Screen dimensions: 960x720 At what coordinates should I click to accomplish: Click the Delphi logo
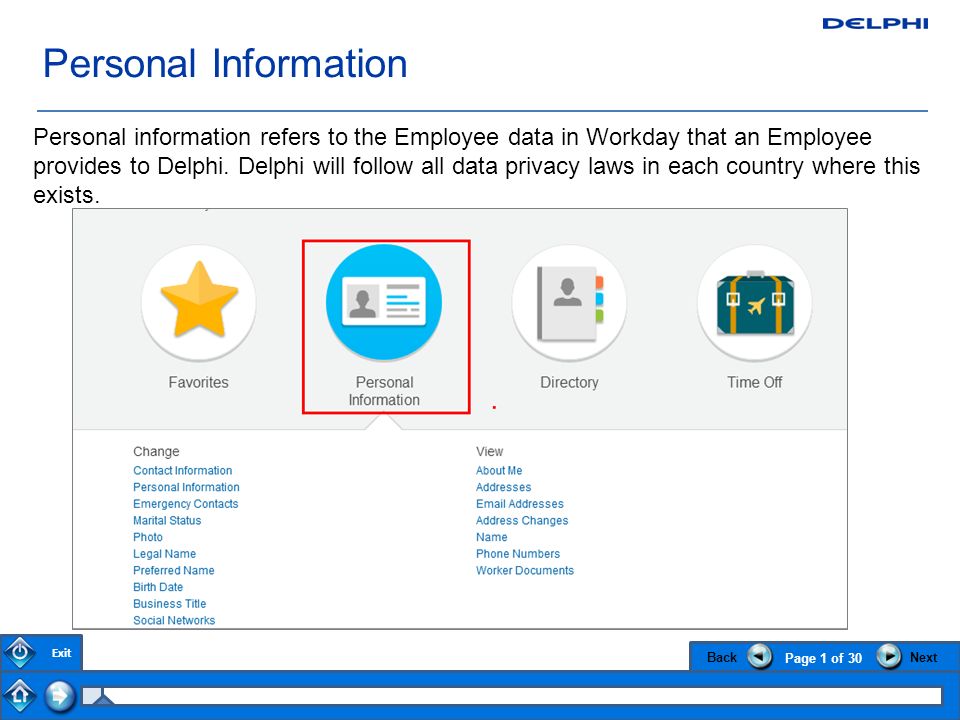click(x=875, y=23)
